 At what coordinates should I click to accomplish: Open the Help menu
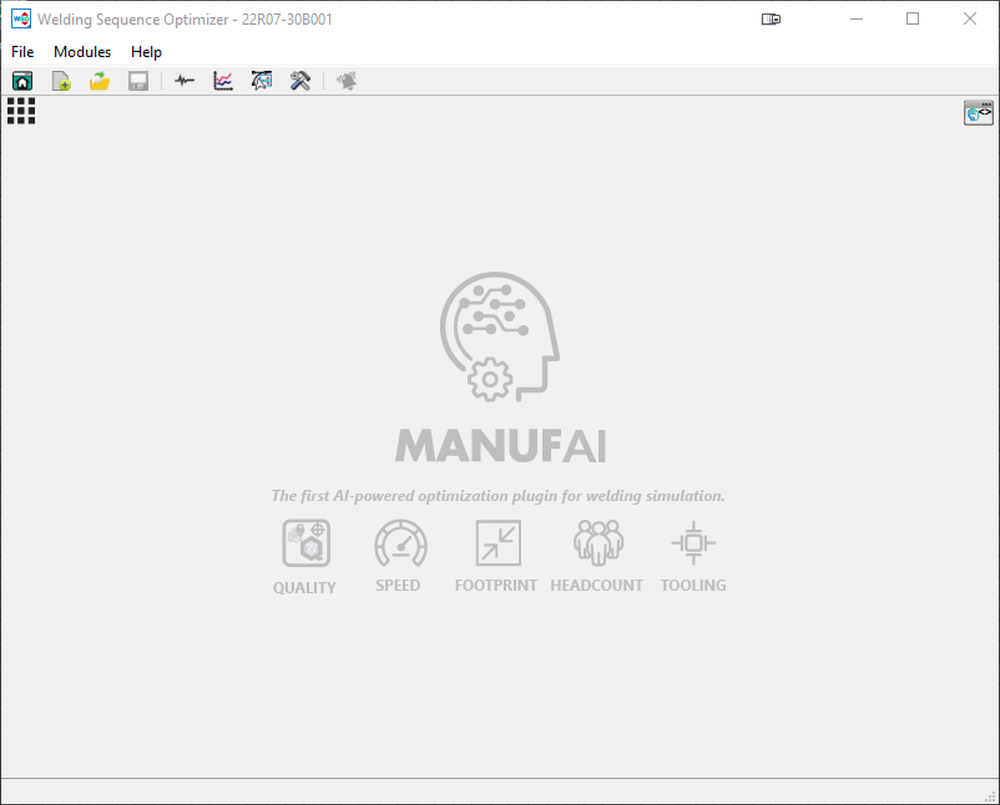coord(146,52)
